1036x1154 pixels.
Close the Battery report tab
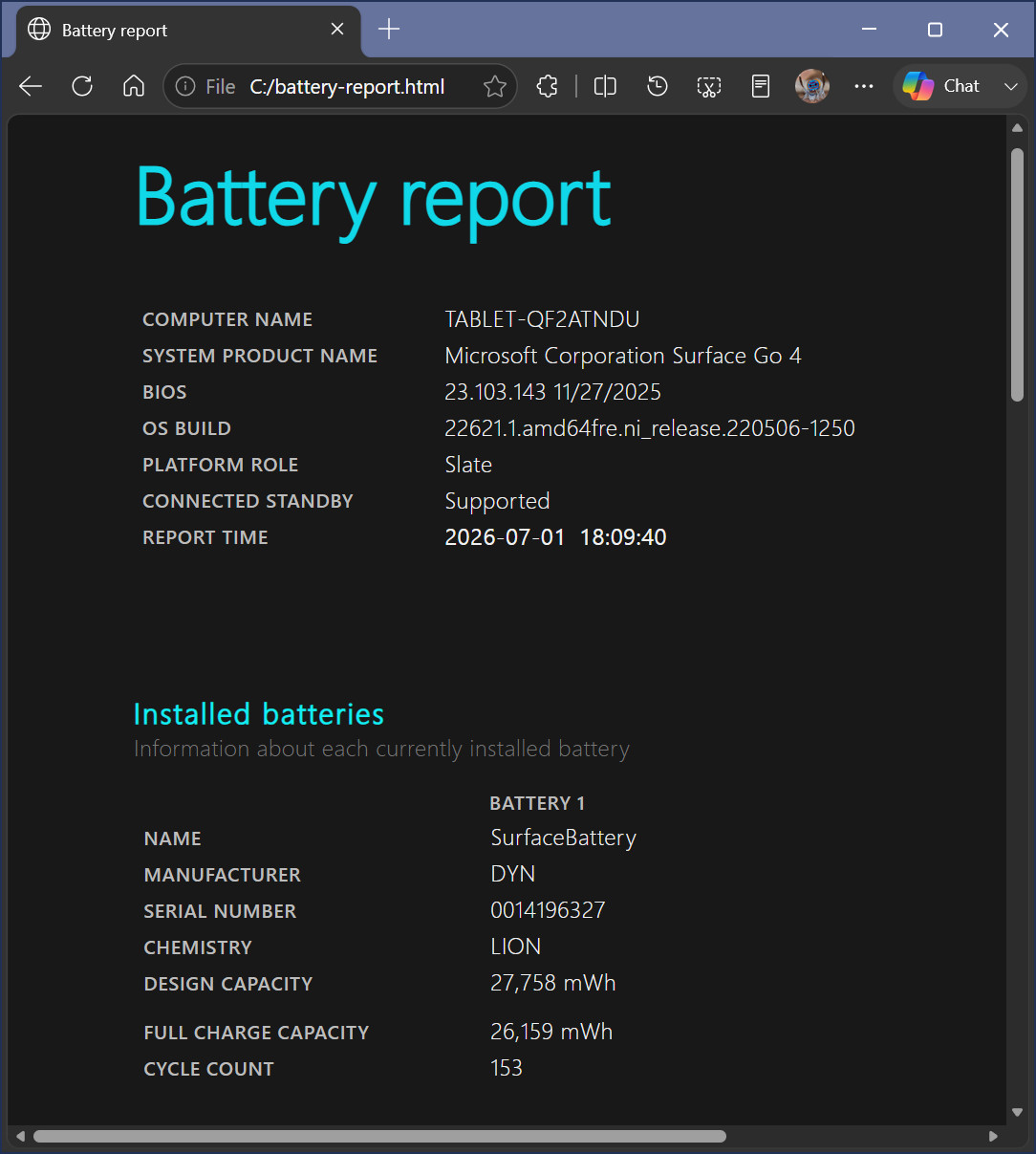coord(337,30)
